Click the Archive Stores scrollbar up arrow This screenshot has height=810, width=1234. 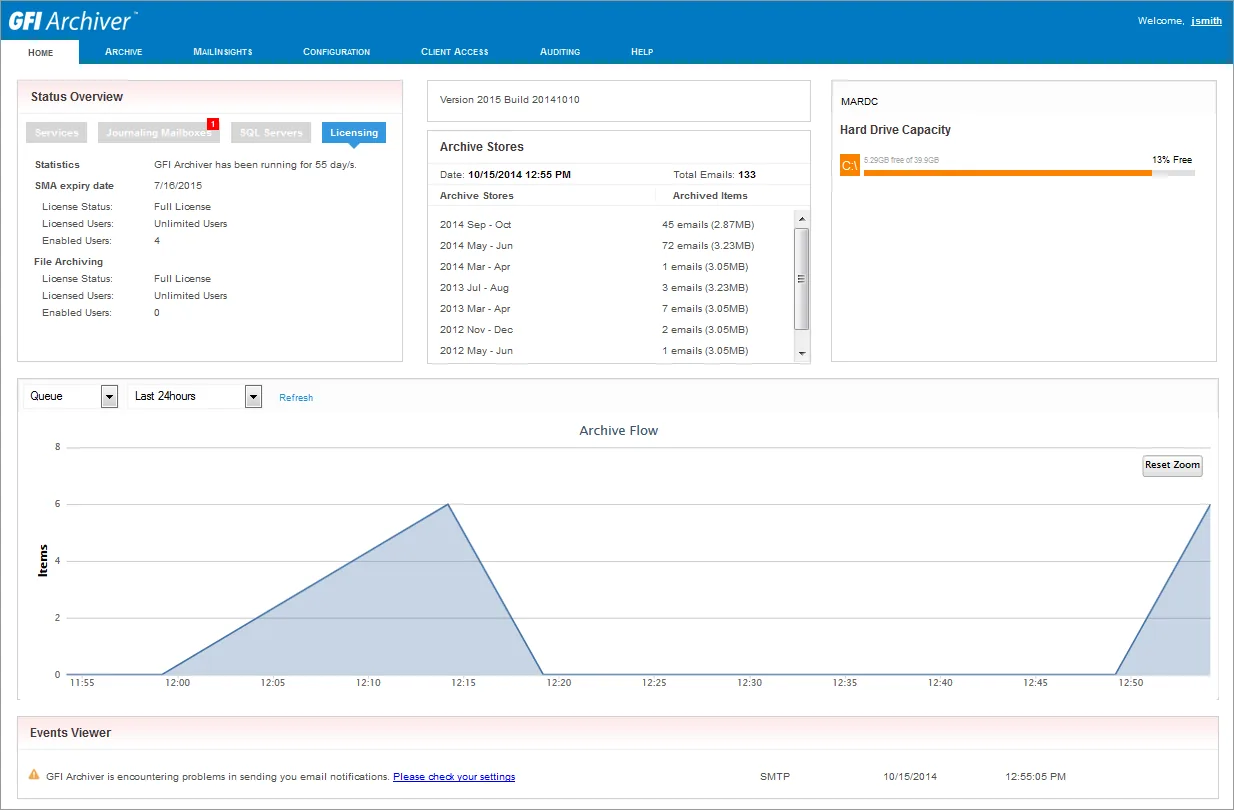click(802, 218)
